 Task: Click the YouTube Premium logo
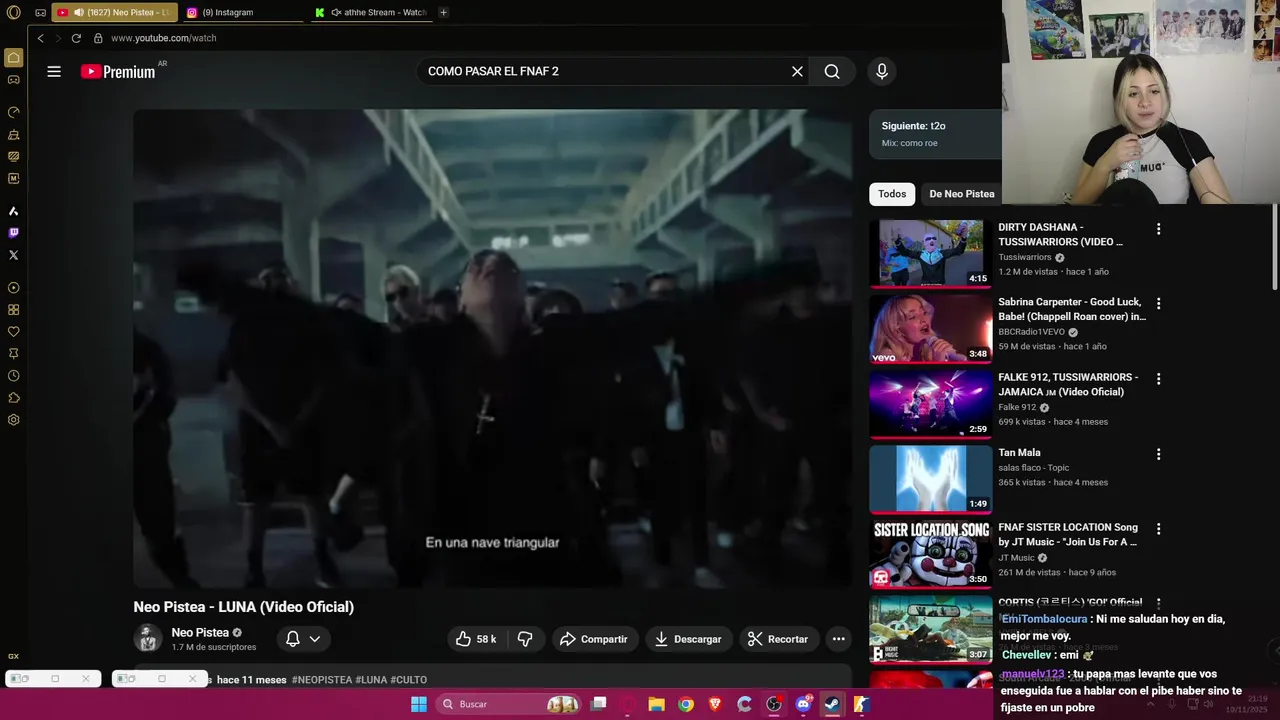(x=118, y=71)
